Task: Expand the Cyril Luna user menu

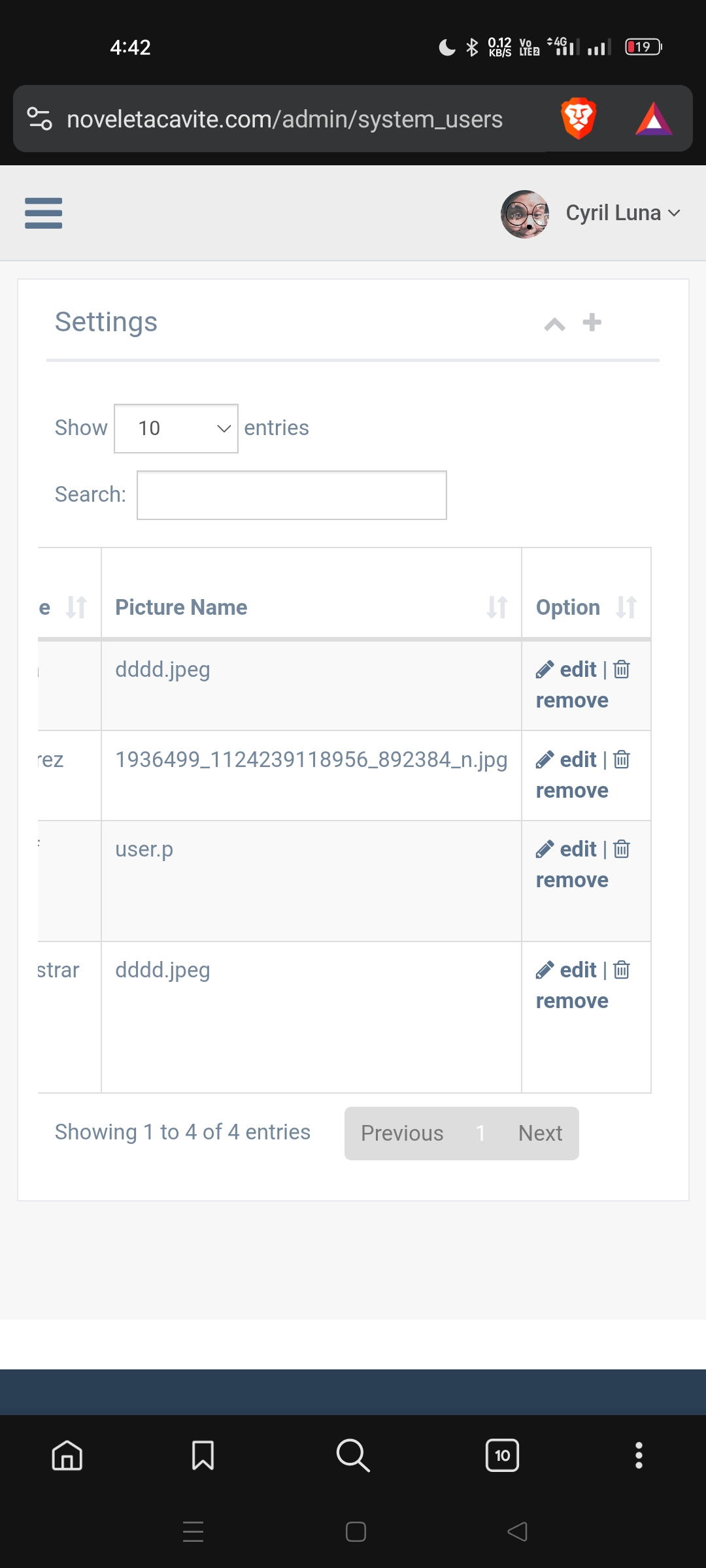Action: pyautogui.click(x=623, y=213)
